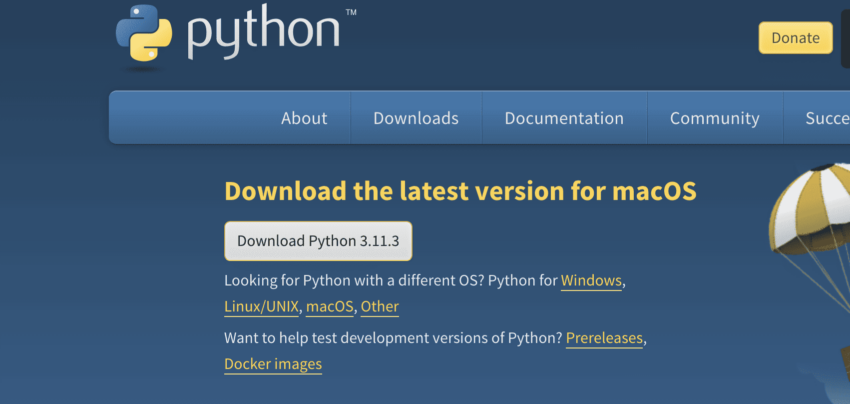Follow the Linux/UNIX link

(261, 307)
